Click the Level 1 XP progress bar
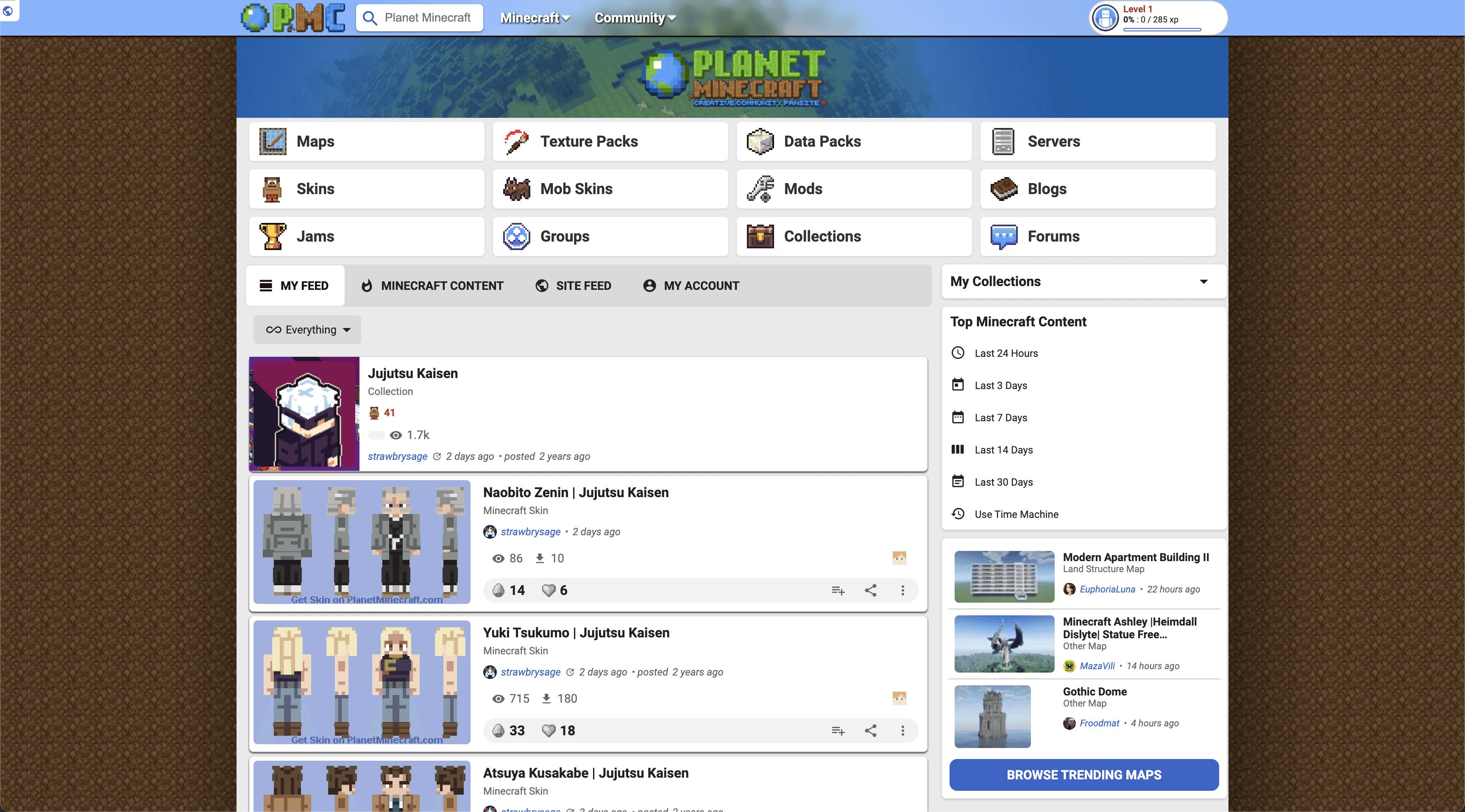This screenshot has height=812, width=1465. point(1162,29)
